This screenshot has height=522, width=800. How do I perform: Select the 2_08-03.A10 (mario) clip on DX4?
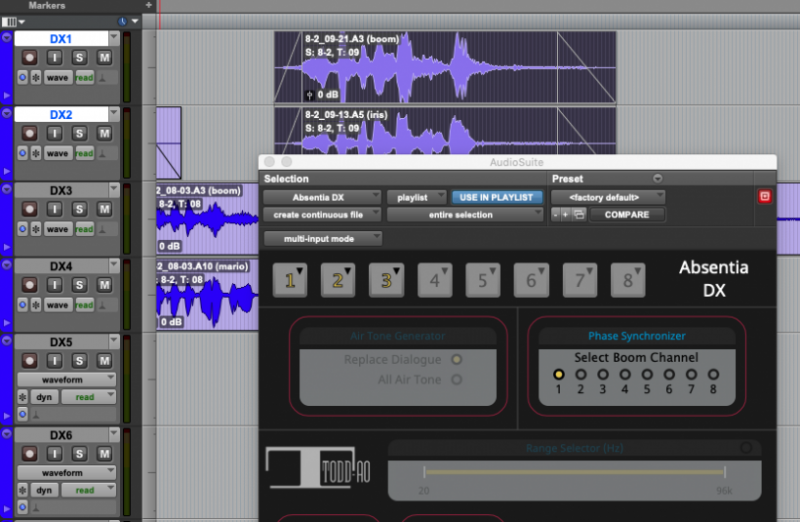pos(207,294)
